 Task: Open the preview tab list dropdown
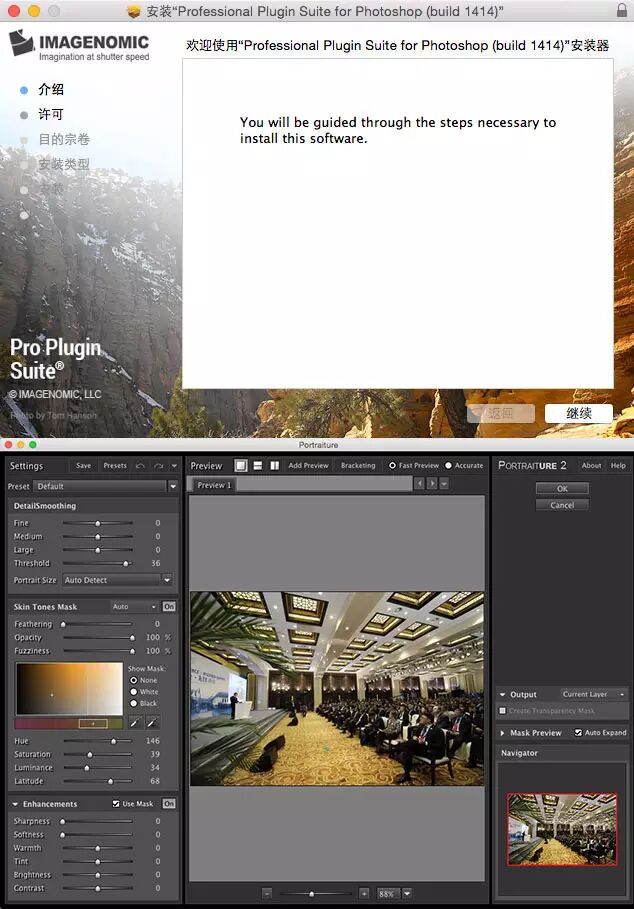coord(444,483)
